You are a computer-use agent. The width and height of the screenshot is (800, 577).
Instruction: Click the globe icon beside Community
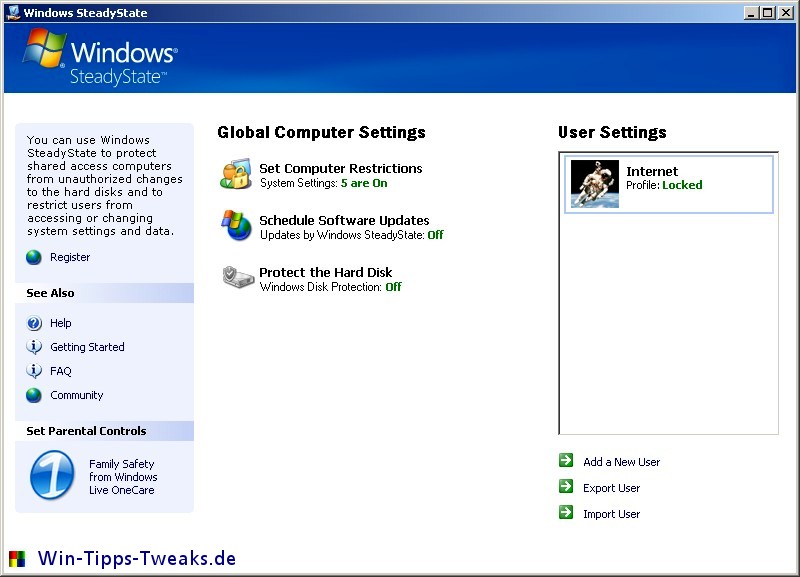click(x=34, y=395)
